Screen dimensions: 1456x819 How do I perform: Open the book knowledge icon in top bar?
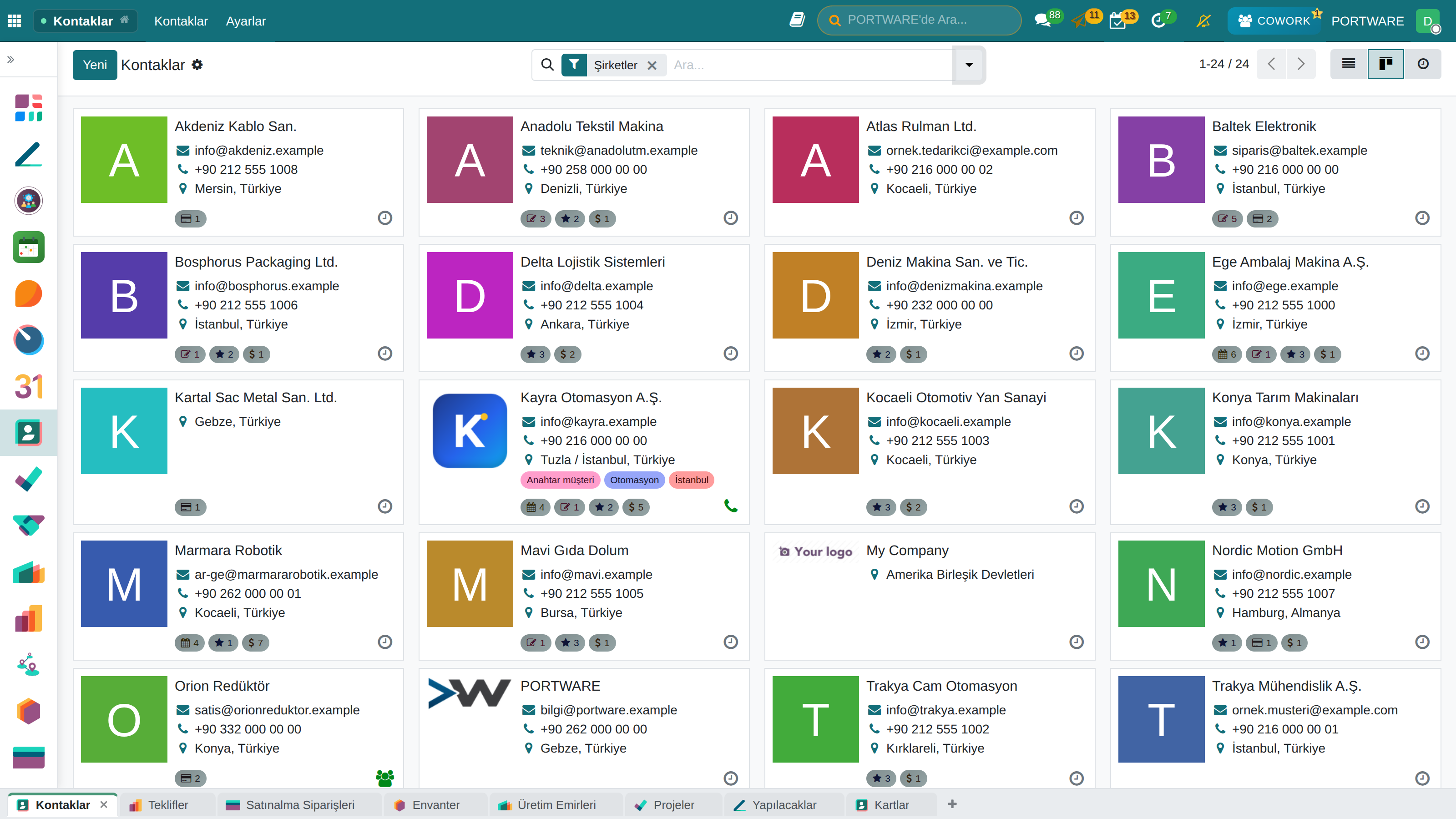tap(797, 20)
